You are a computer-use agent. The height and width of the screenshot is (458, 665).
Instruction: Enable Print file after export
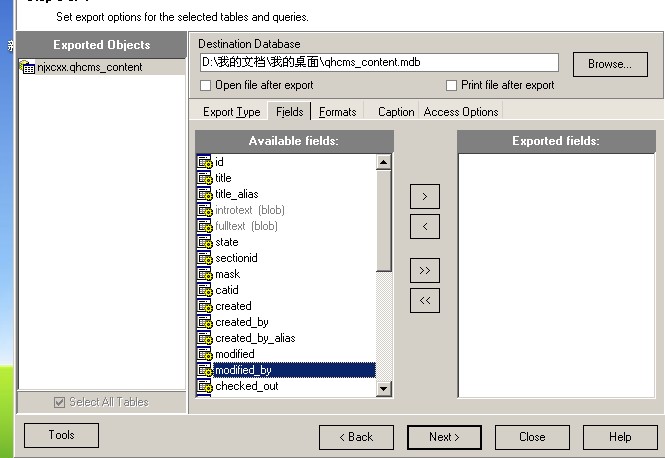(x=451, y=86)
